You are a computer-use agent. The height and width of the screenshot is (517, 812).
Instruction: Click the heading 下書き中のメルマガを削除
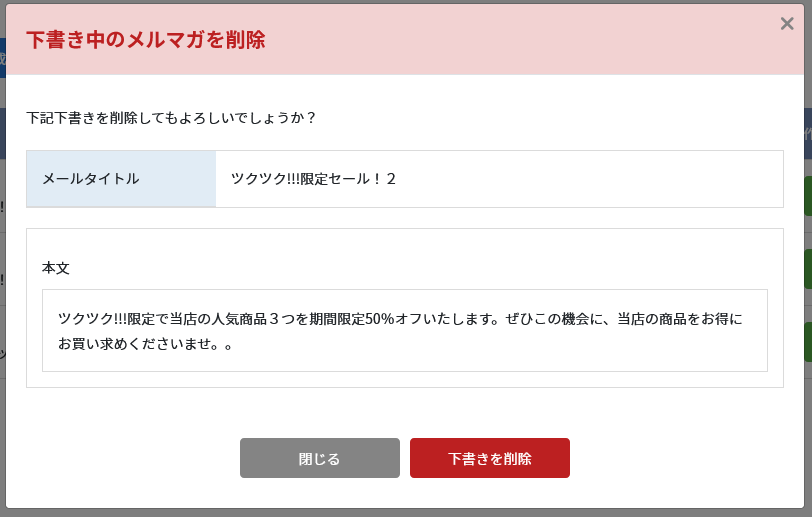click(x=146, y=40)
